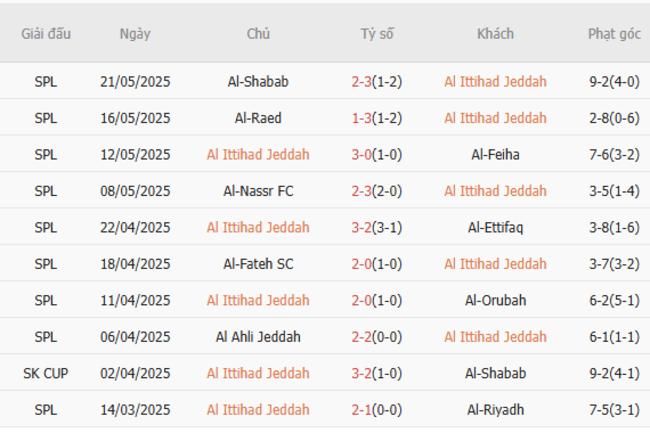
Task: Click the Tỷ số column header
Action: [377, 34]
